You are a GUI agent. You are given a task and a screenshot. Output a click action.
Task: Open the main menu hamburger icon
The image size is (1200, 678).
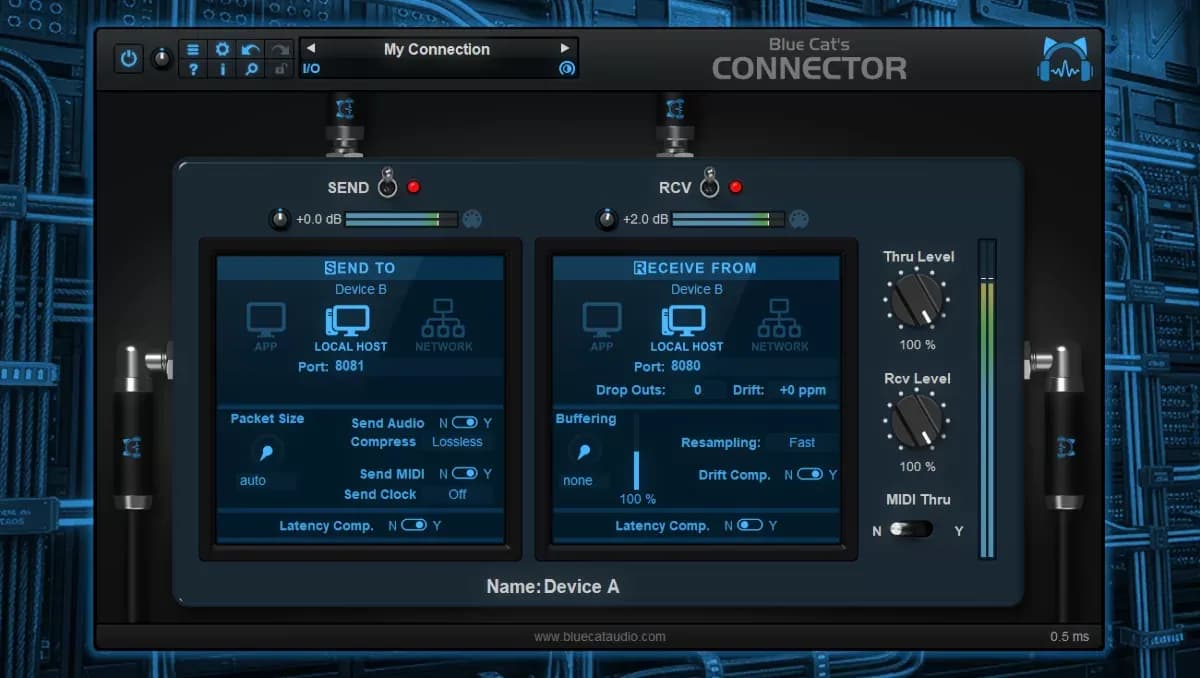[x=193, y=49]
